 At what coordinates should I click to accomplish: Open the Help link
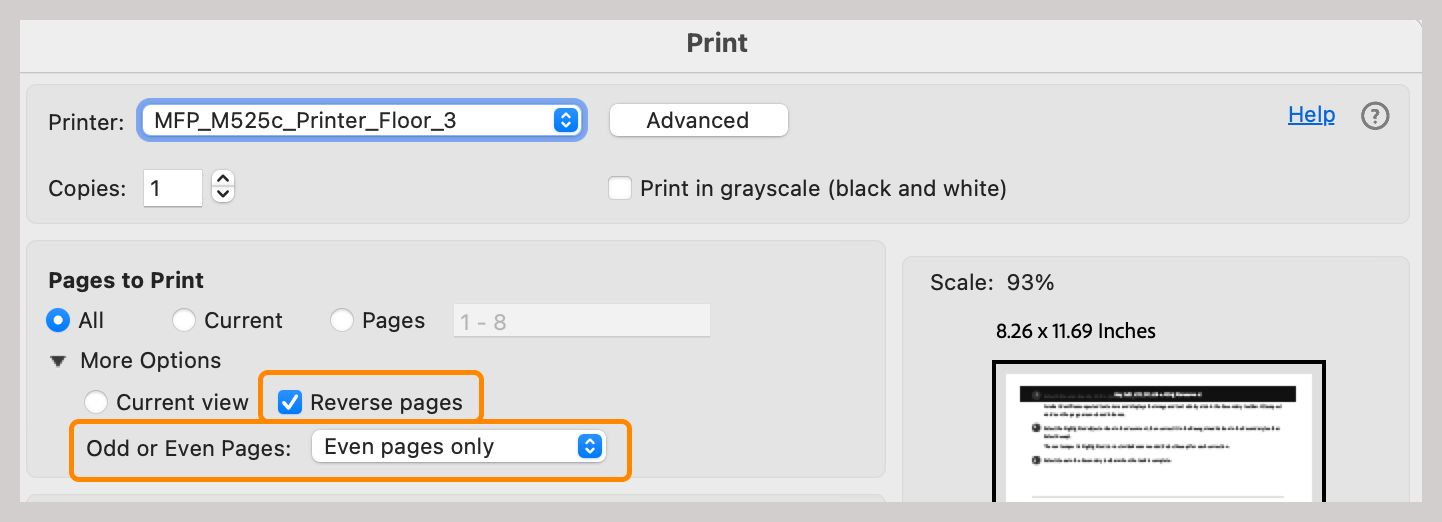tap(1311, 115)
